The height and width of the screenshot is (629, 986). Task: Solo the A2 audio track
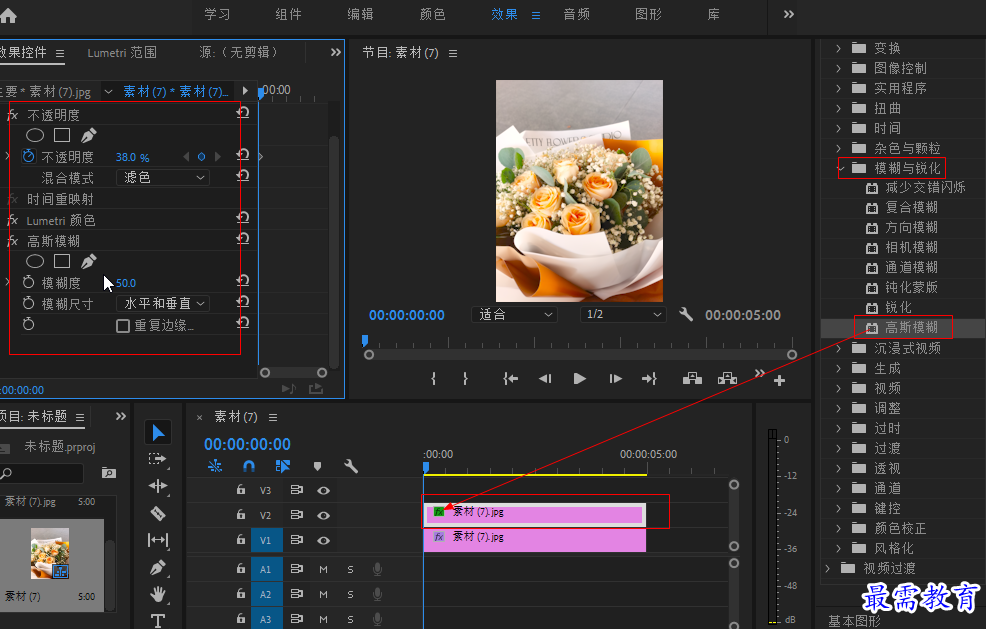350,594
